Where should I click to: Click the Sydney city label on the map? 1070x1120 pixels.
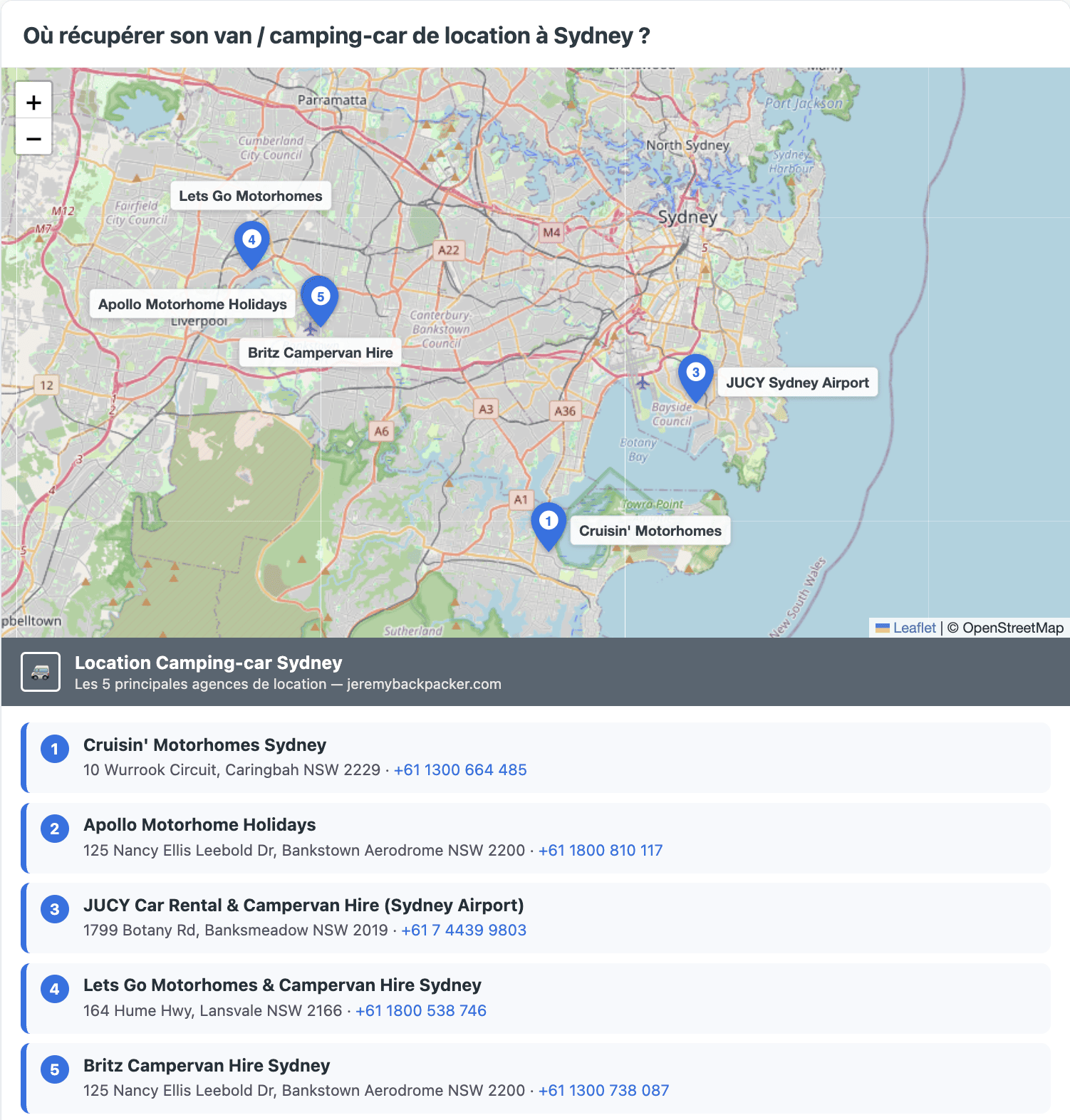[x=687, y=217]
